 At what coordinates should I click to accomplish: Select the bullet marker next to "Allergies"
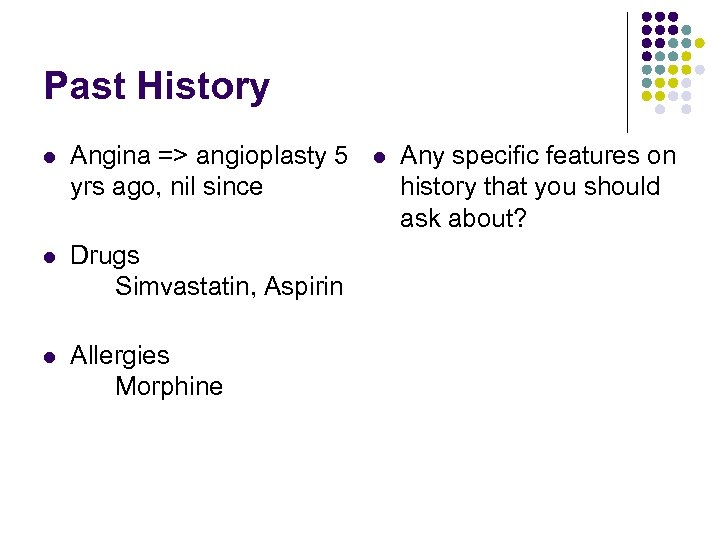[49, 357]
